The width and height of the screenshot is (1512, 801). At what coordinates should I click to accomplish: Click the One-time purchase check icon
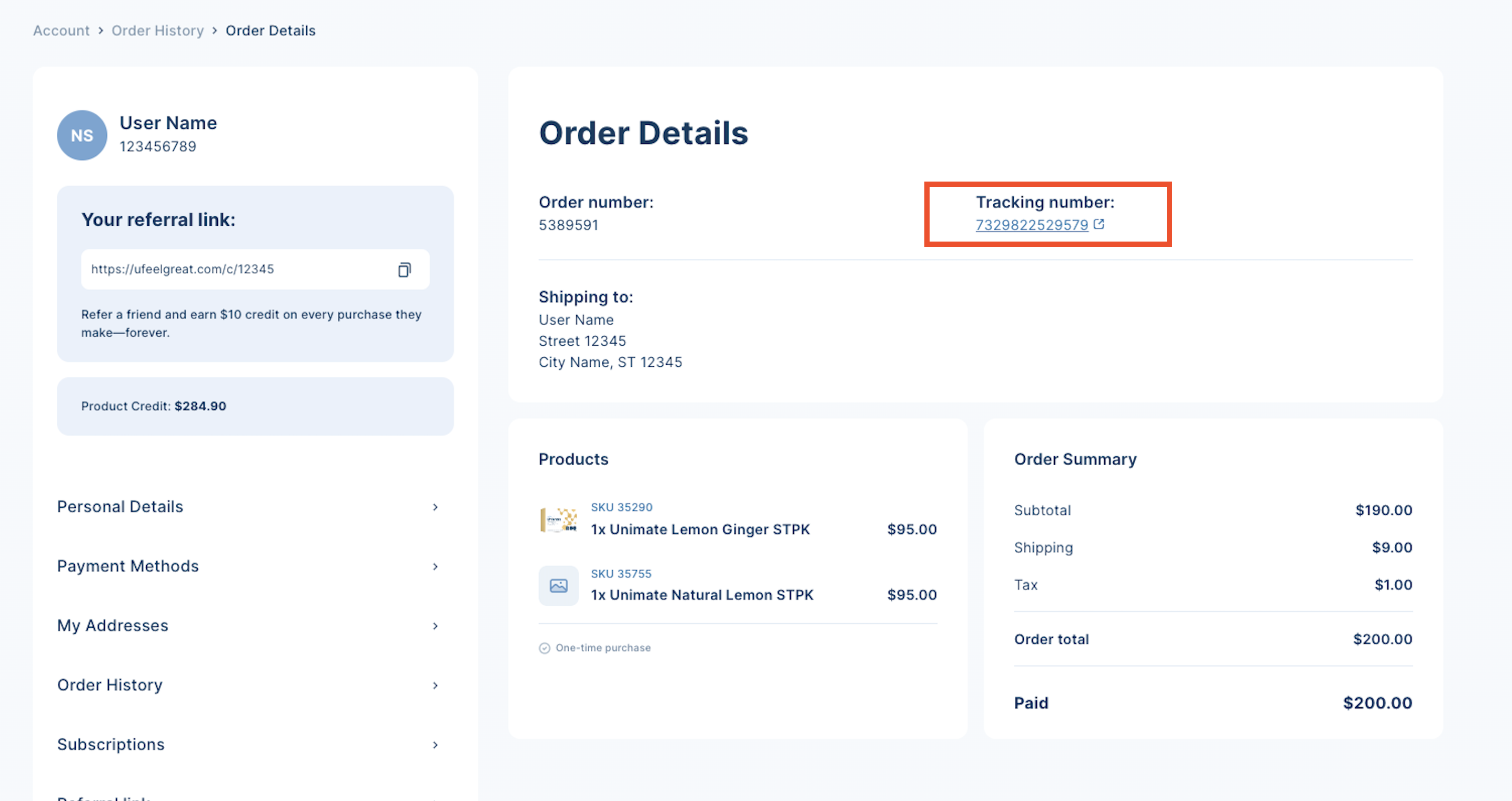pyautogui.click(x=544, y=648)
